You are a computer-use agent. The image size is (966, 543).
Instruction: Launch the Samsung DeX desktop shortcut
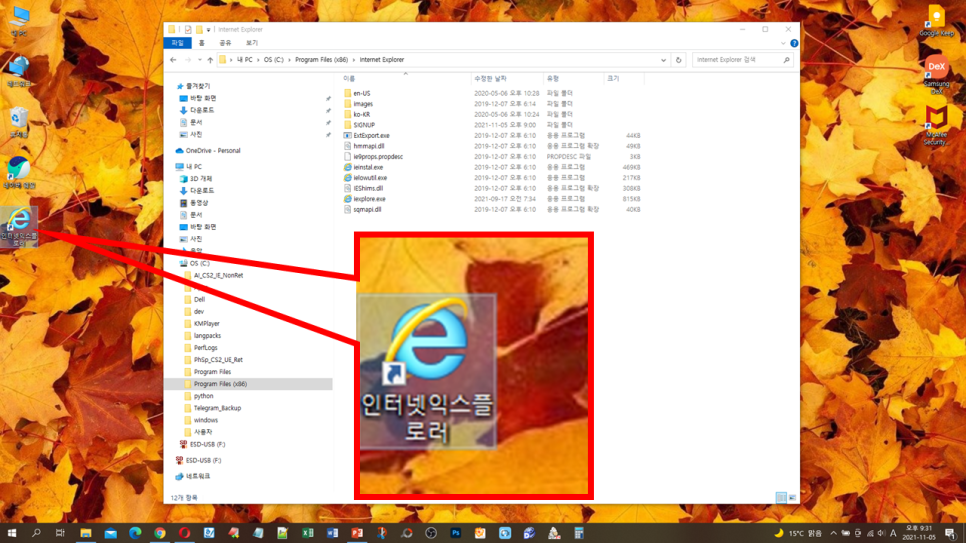tap(936, 75)
